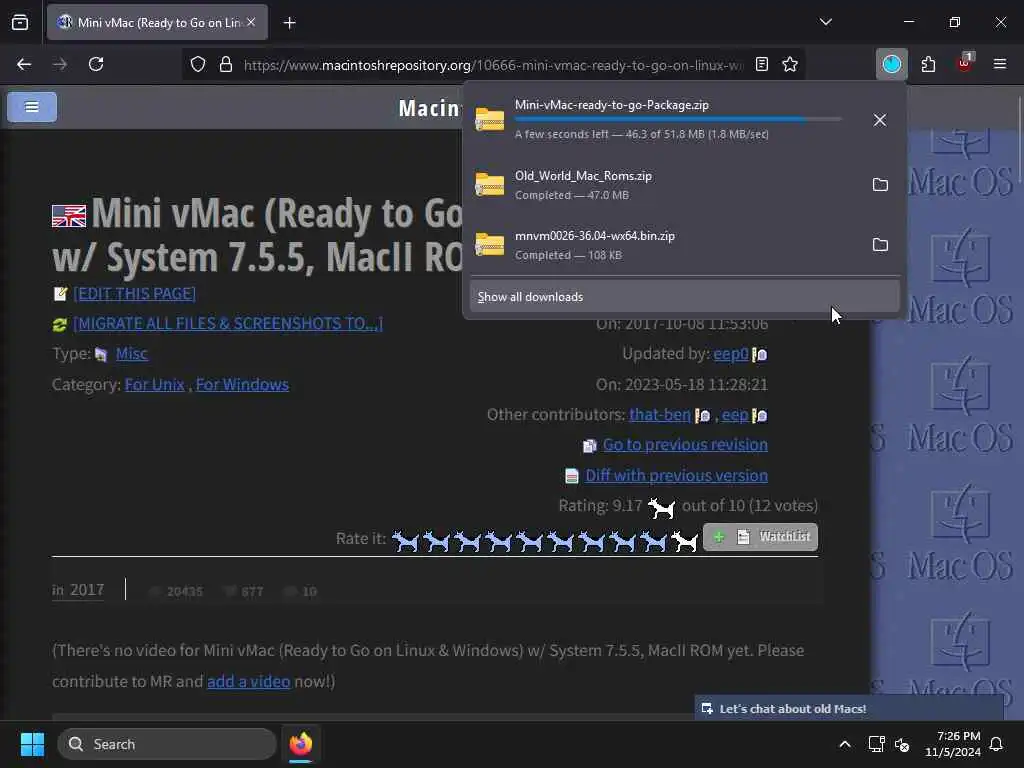Viewport: 1024px width, 768px height.
Task: Click the address bar URL field
Action: (x=493, y=65)
